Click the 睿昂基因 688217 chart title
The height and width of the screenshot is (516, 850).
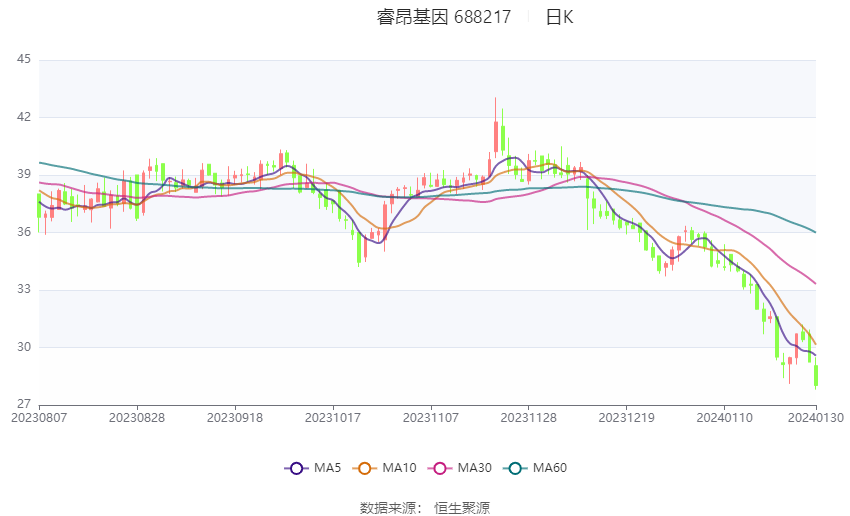tap(444, 17)
